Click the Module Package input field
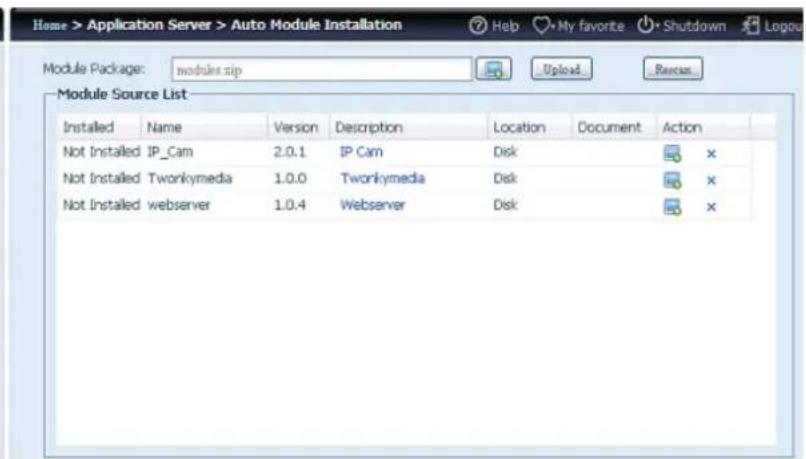This screenshot has width=806, height=459. [x=322, y=69]
